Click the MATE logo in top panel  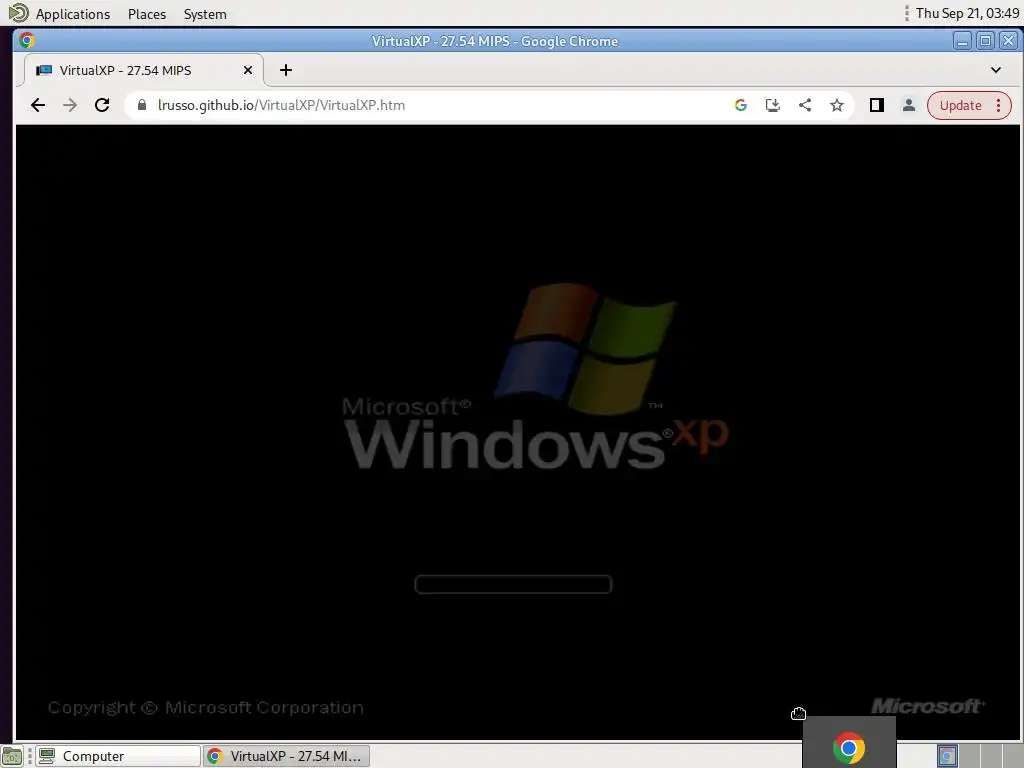click(18, 12)
